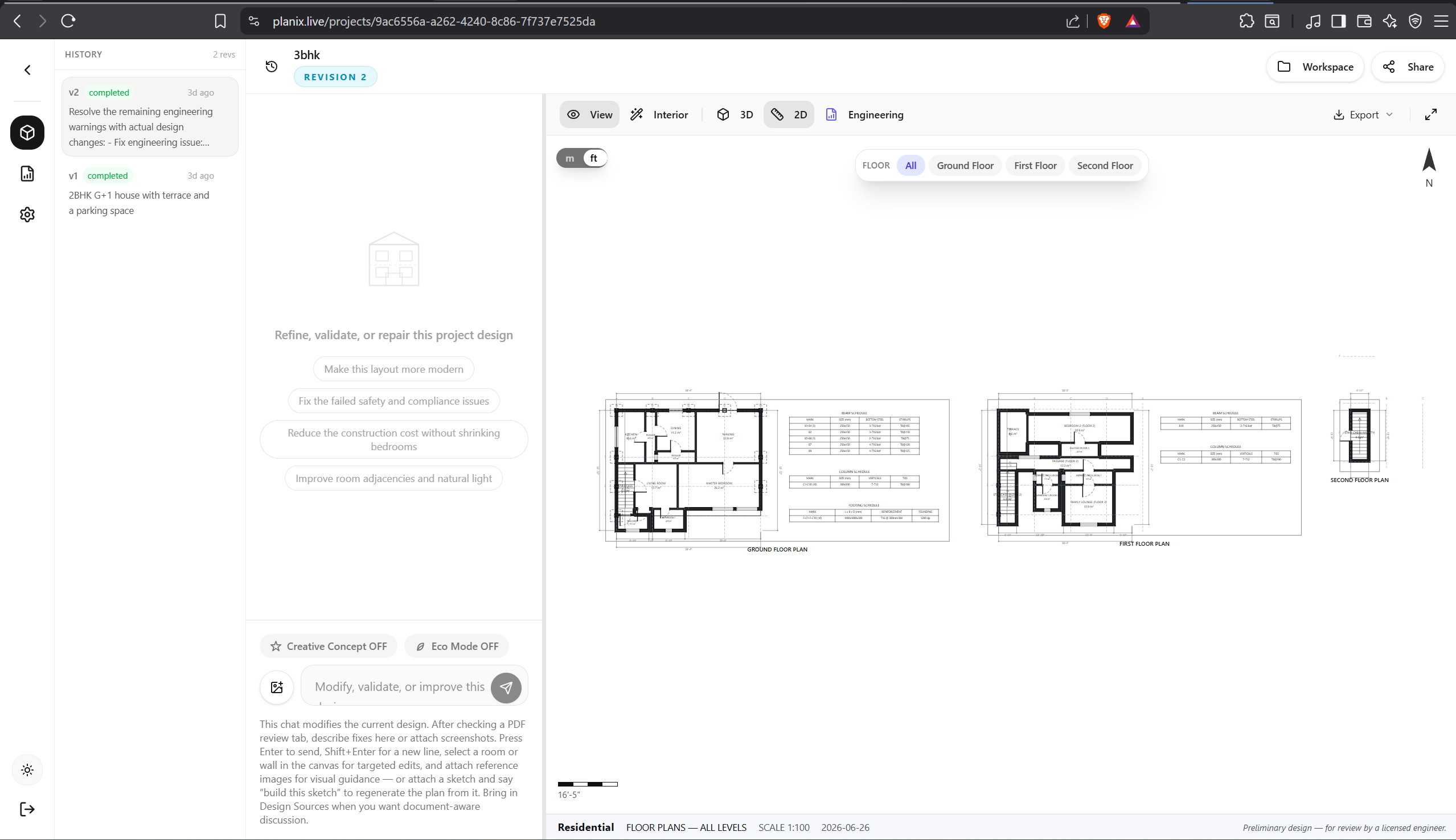
Task: Toggle light/dark theme sun icon
Action: 27,770
